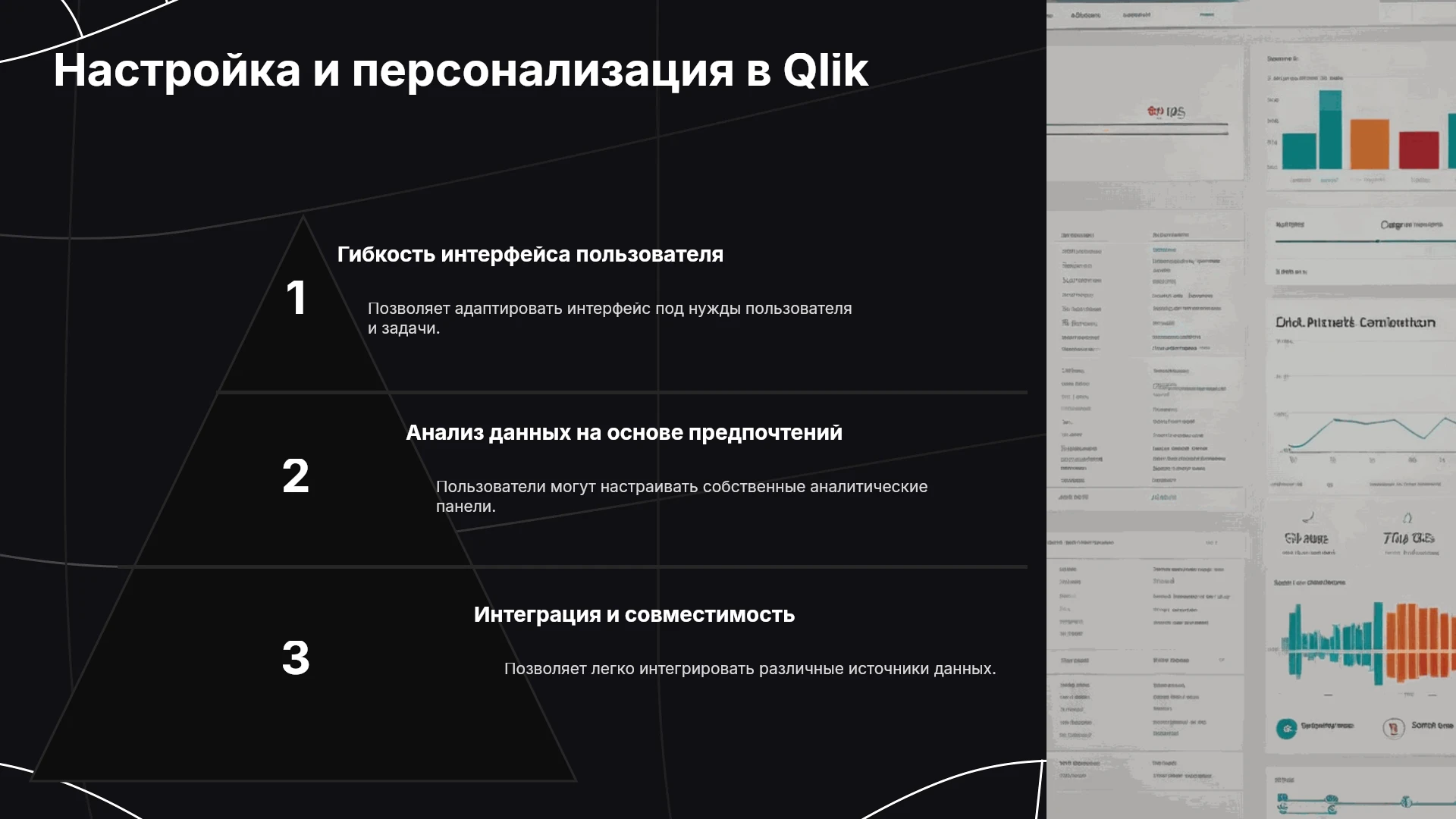This screenshot has width=1456, height=819.
Task: Click the orange bar in the bar chart
Action: (x=1370, y=144)
